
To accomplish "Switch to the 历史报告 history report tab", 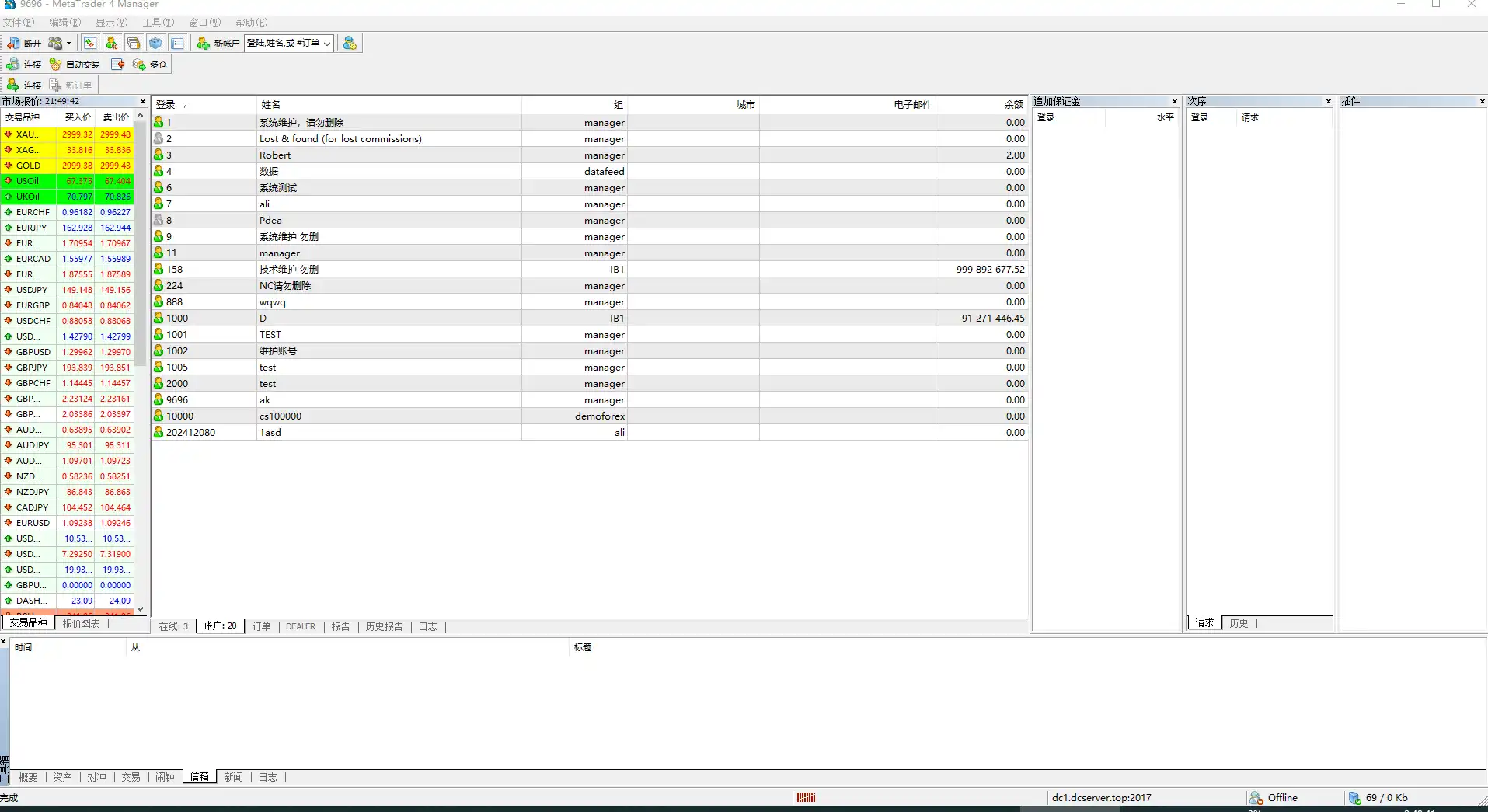I will pyautogui.click(x=384, y=627).
